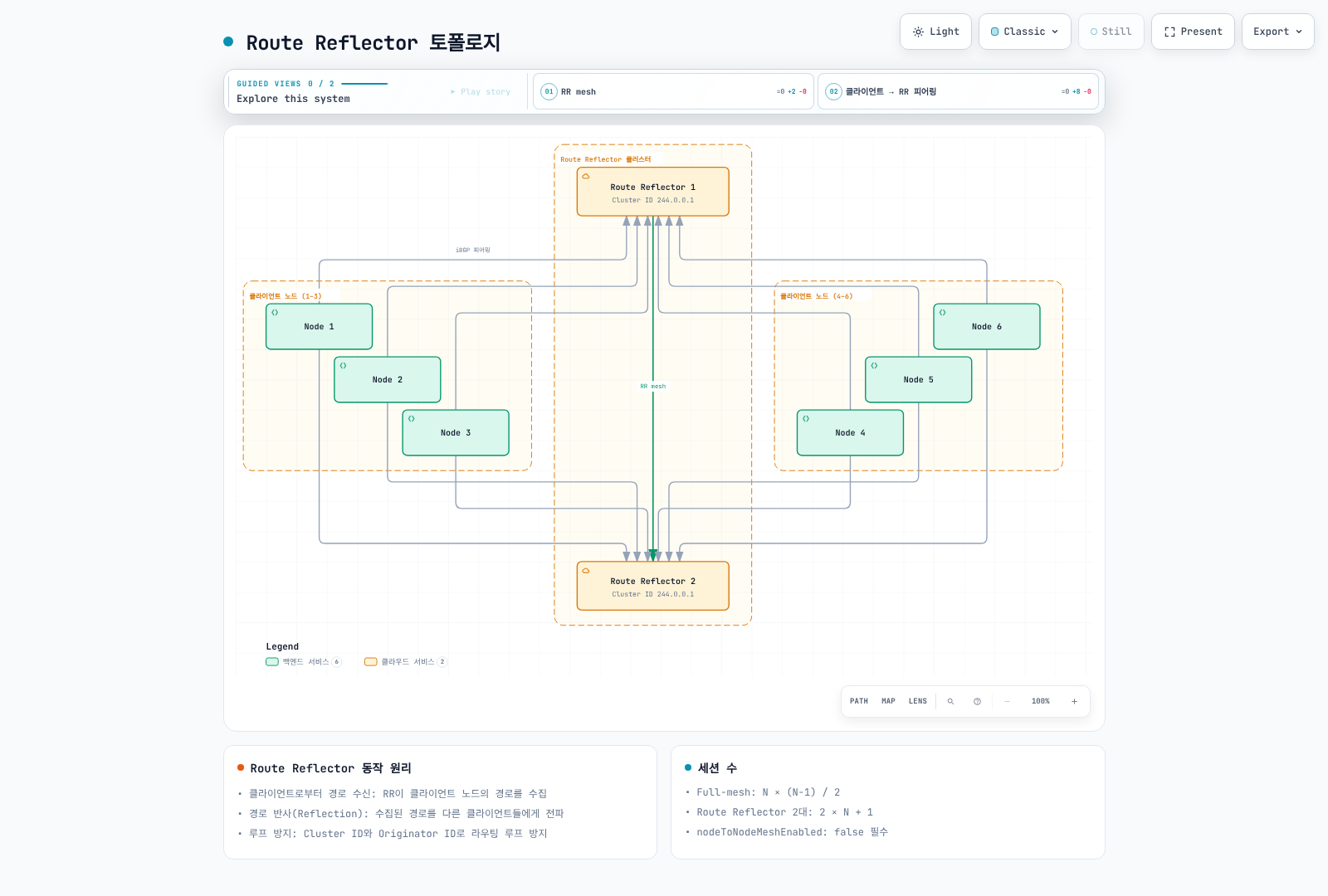Toggle the Still animation mode
This screenshot has height=896, width=1328.
click(x=1111, y=32)
